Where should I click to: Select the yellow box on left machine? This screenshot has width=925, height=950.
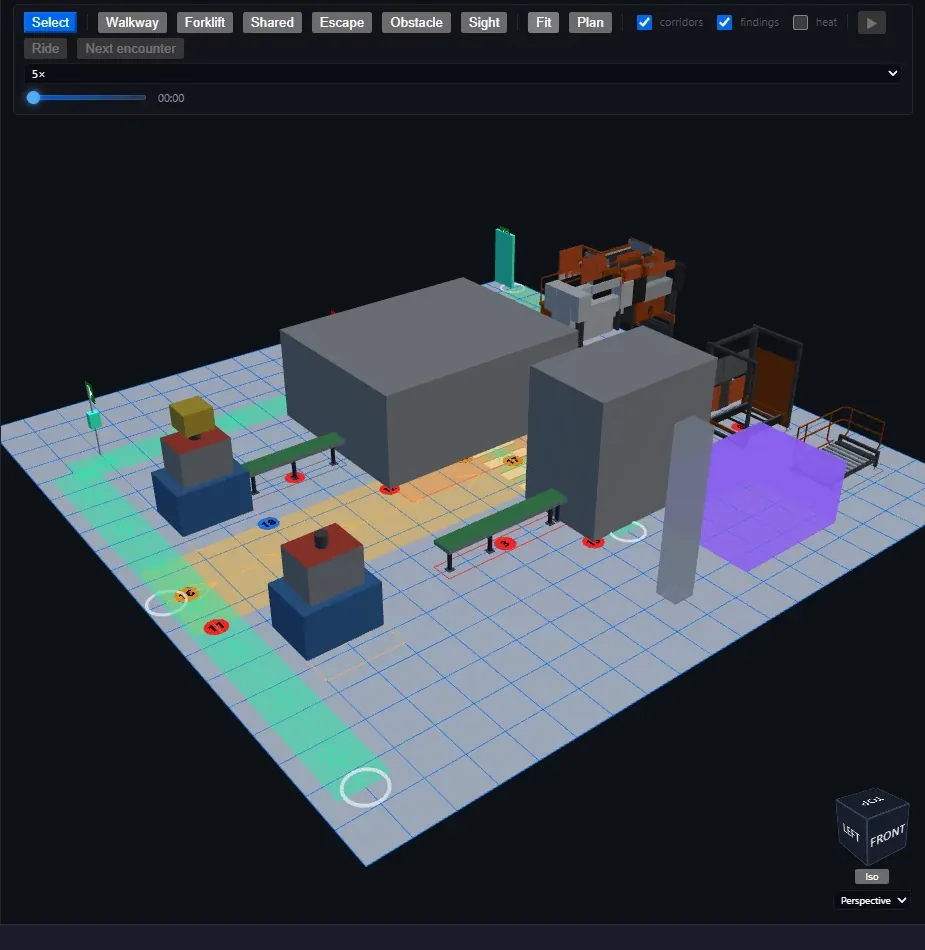[192, 415]
